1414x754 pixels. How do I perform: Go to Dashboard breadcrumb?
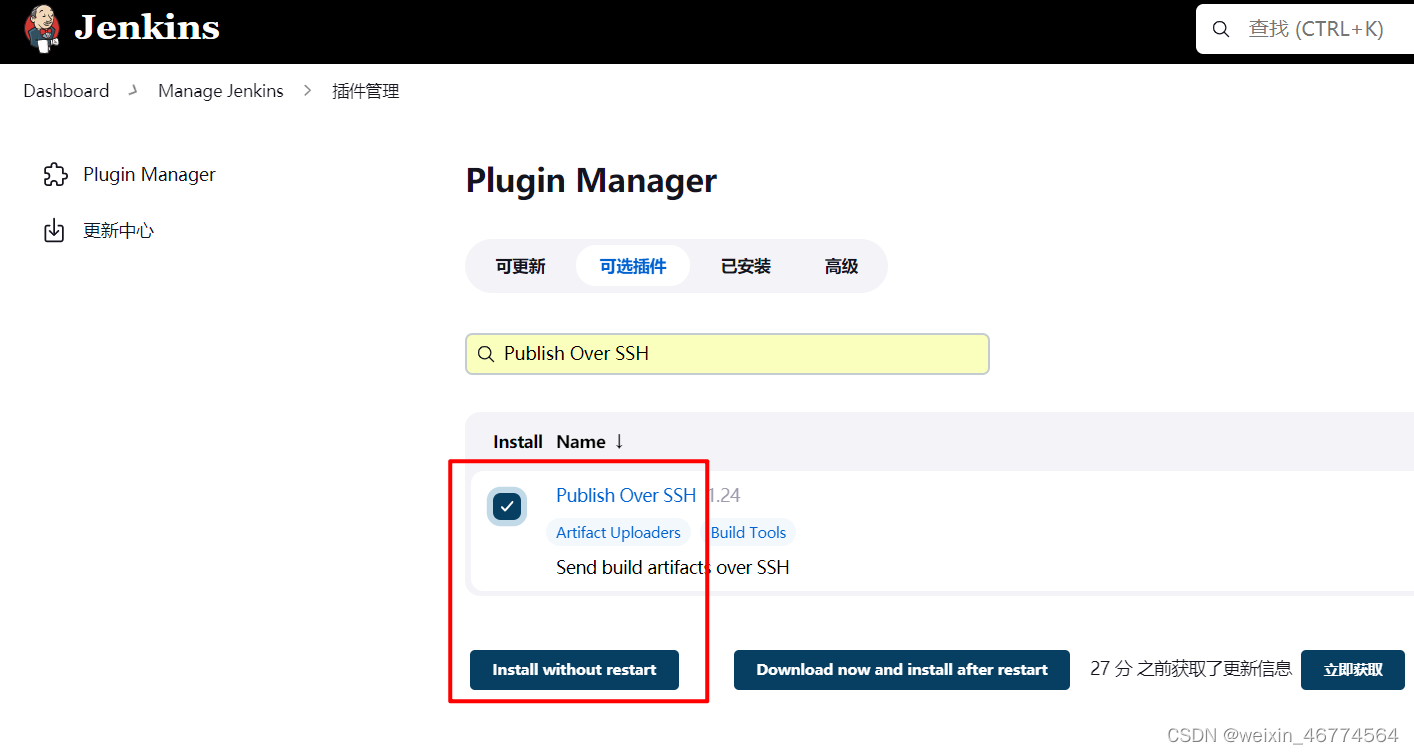(66, 91)
